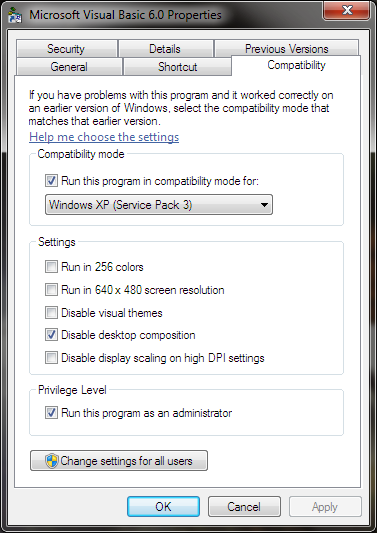
Task: Click the shield icon on Change settings button
Action: tap(52, 461)
